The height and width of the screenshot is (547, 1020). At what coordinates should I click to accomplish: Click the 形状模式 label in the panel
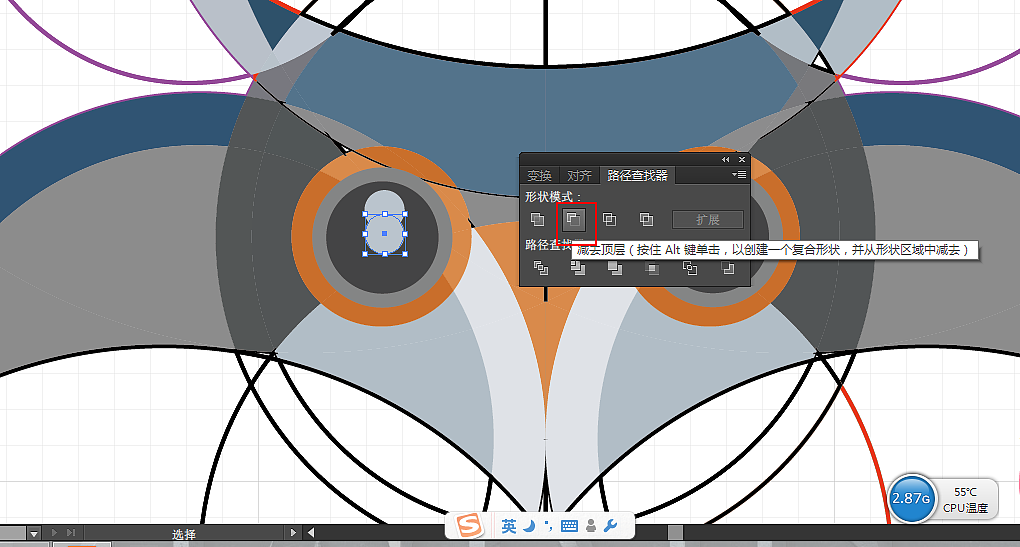coord(553,196)
